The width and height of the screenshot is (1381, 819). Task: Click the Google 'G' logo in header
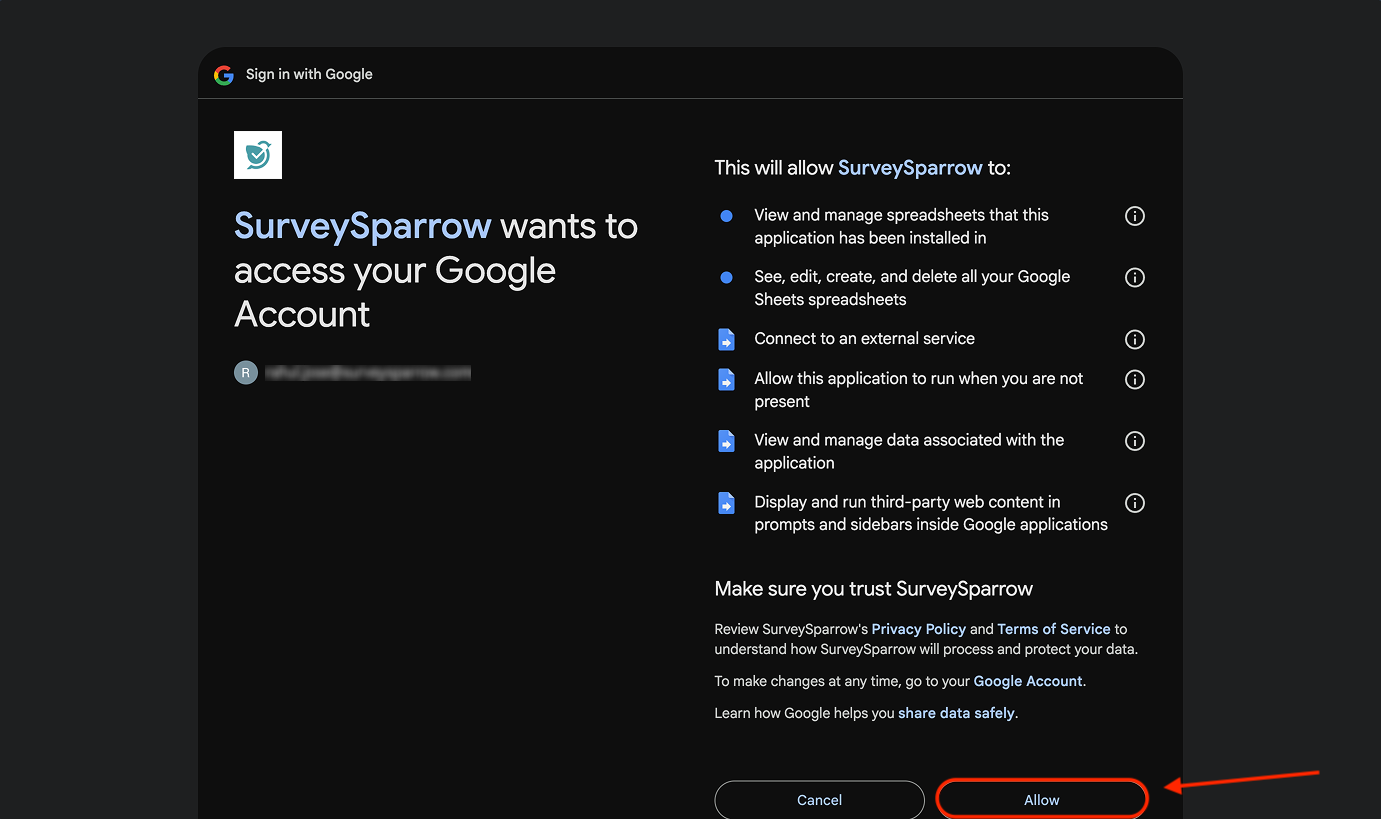point(224,75)
